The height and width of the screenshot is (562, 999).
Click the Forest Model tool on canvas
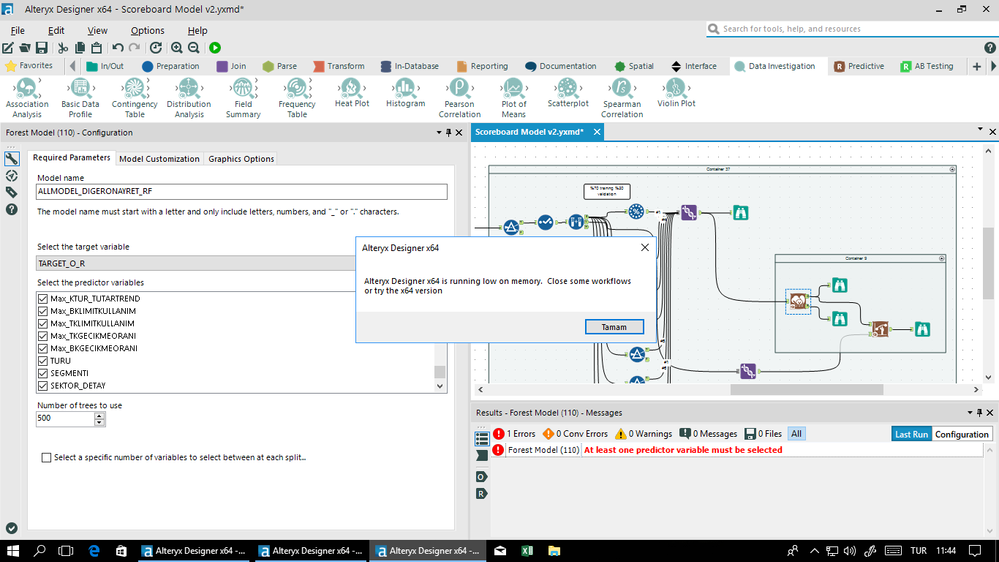[798, 301]
